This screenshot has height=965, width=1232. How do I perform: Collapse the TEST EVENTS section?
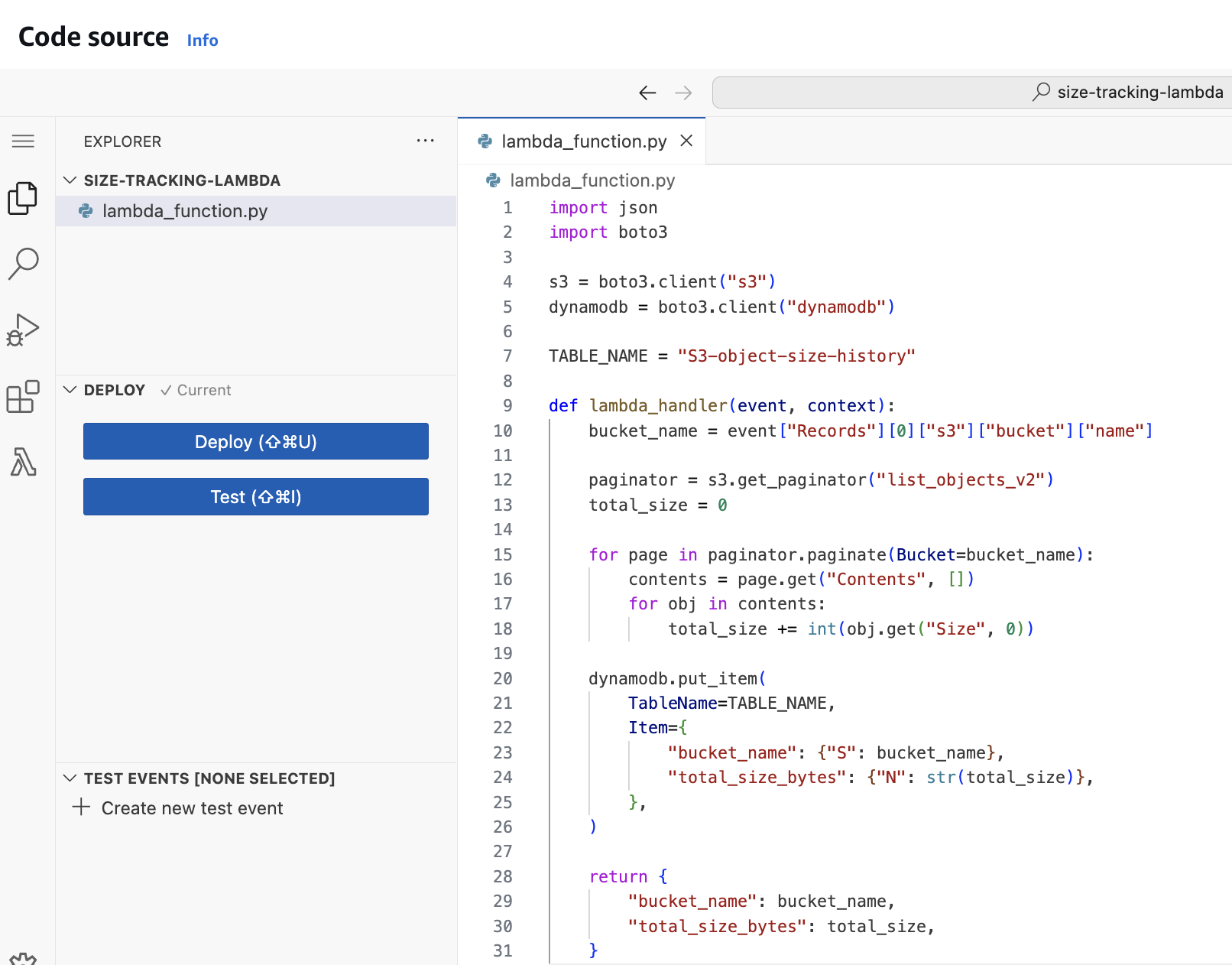(70, 778)
